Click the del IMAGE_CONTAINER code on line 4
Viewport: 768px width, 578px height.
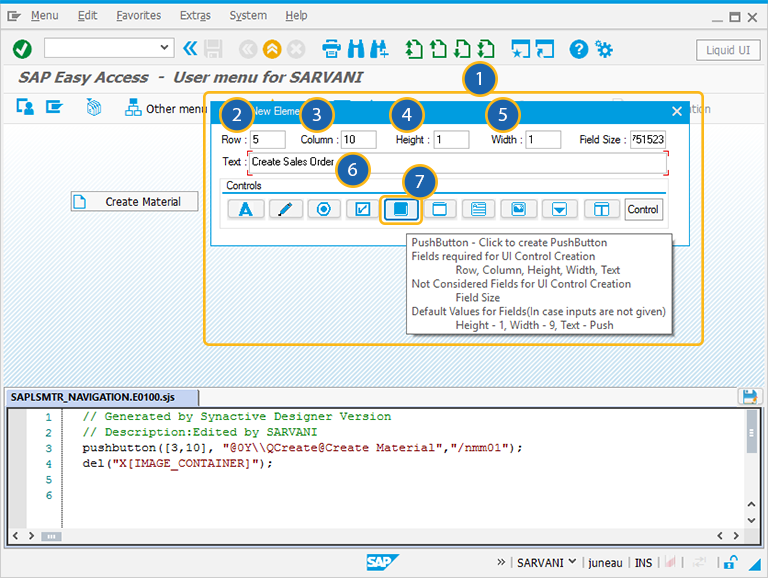click(177, 463)
